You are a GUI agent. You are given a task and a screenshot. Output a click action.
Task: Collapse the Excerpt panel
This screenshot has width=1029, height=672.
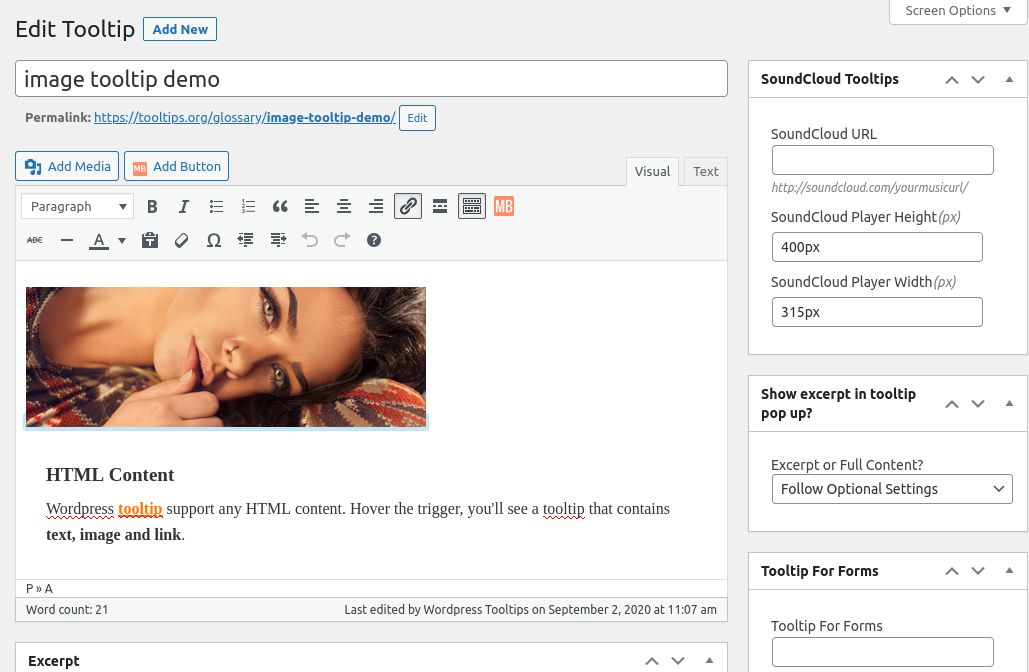point(709,660)
